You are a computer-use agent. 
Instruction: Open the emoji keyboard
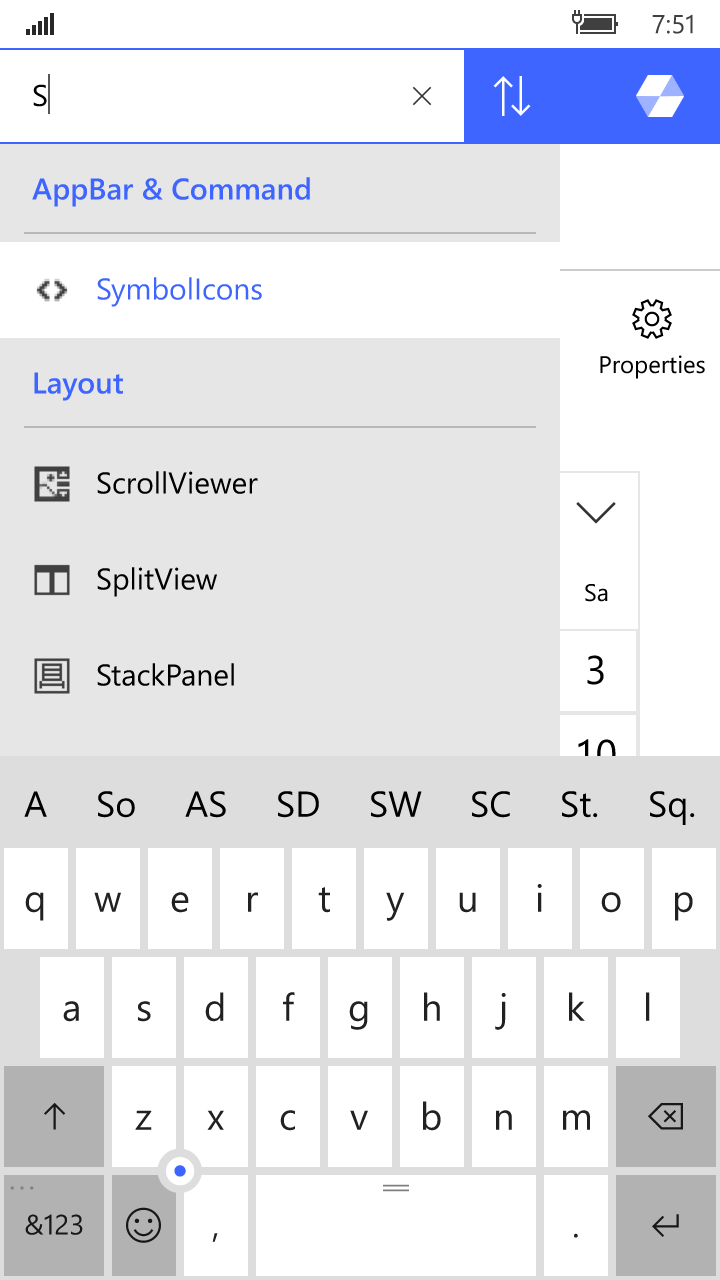144,1225
